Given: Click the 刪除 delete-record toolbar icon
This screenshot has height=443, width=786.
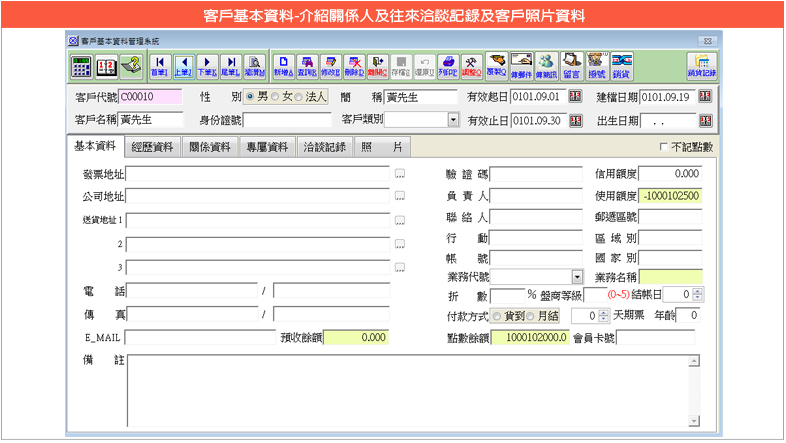Looking at the screenshot, I should [353, 66].
